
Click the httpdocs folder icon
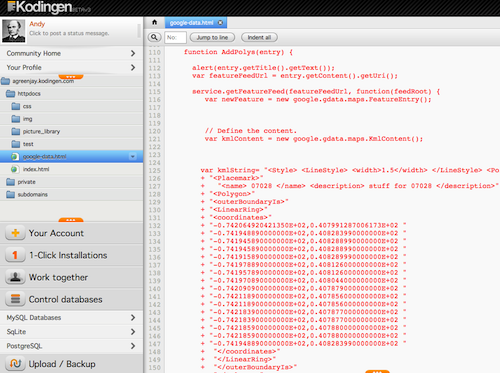11,94
